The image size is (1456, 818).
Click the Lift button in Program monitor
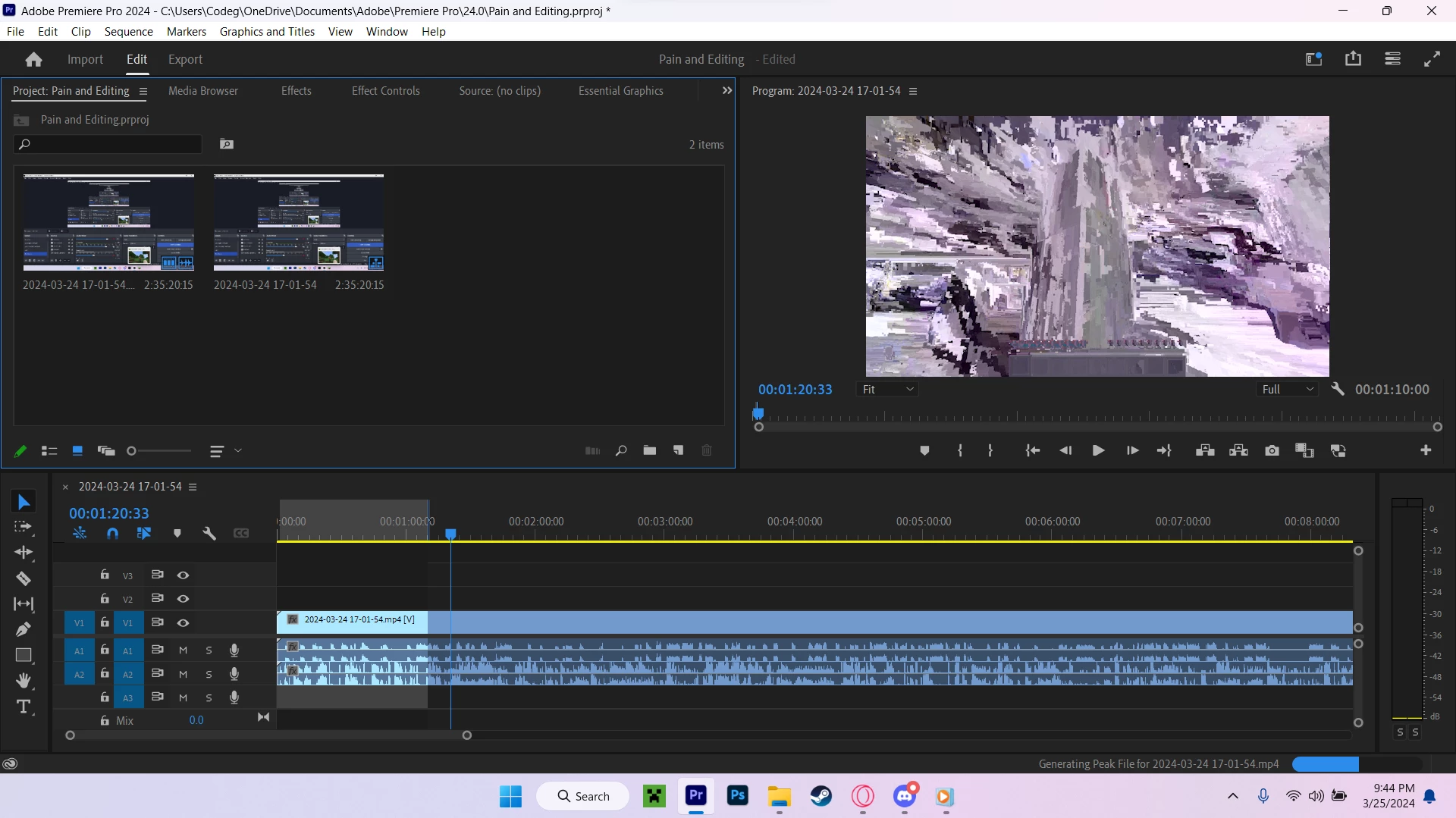coord(1205,451)
